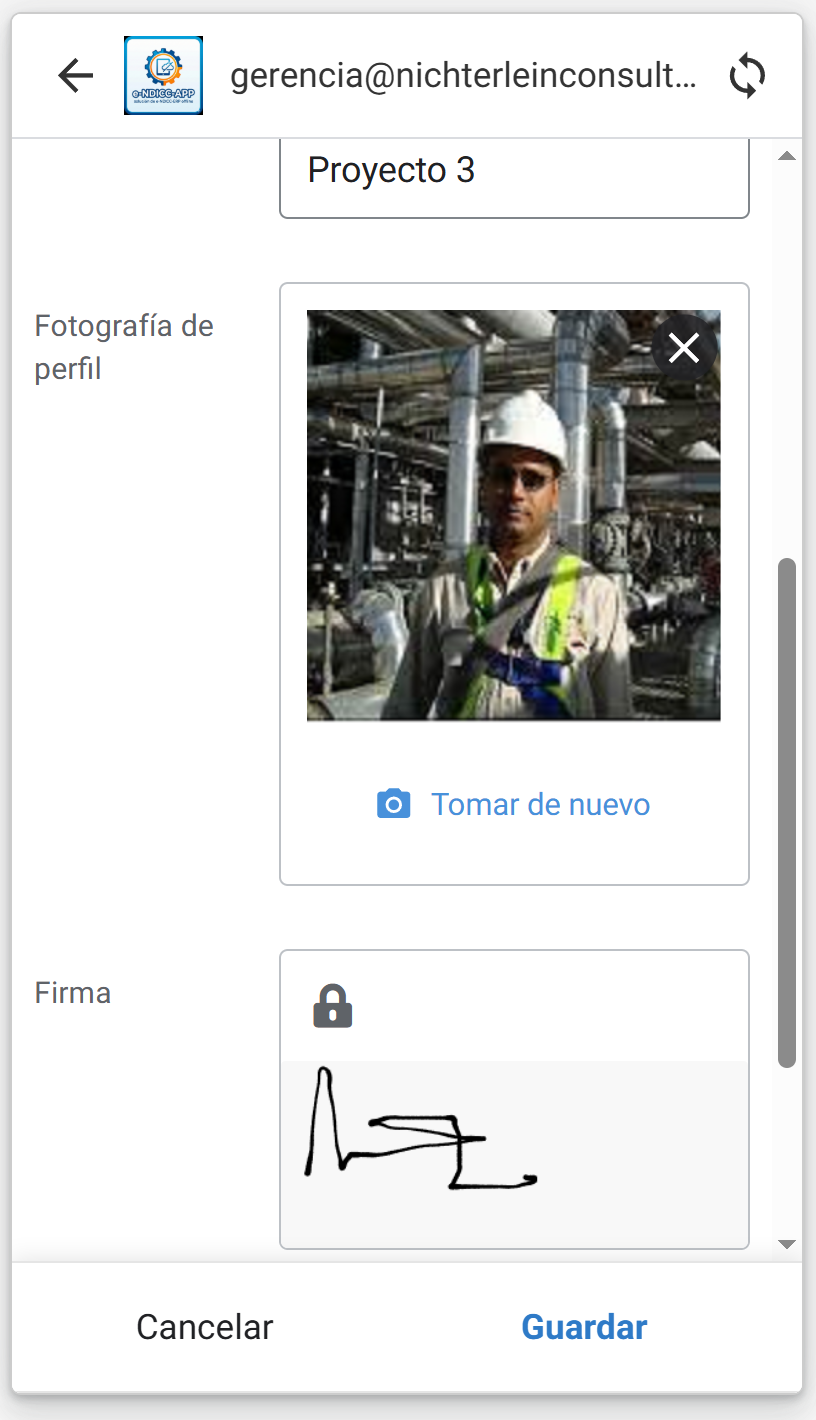This screenshot has width=816, height=1420.
Task: Click the scrollbar up arrow
Action: click(x=787, y=156)
